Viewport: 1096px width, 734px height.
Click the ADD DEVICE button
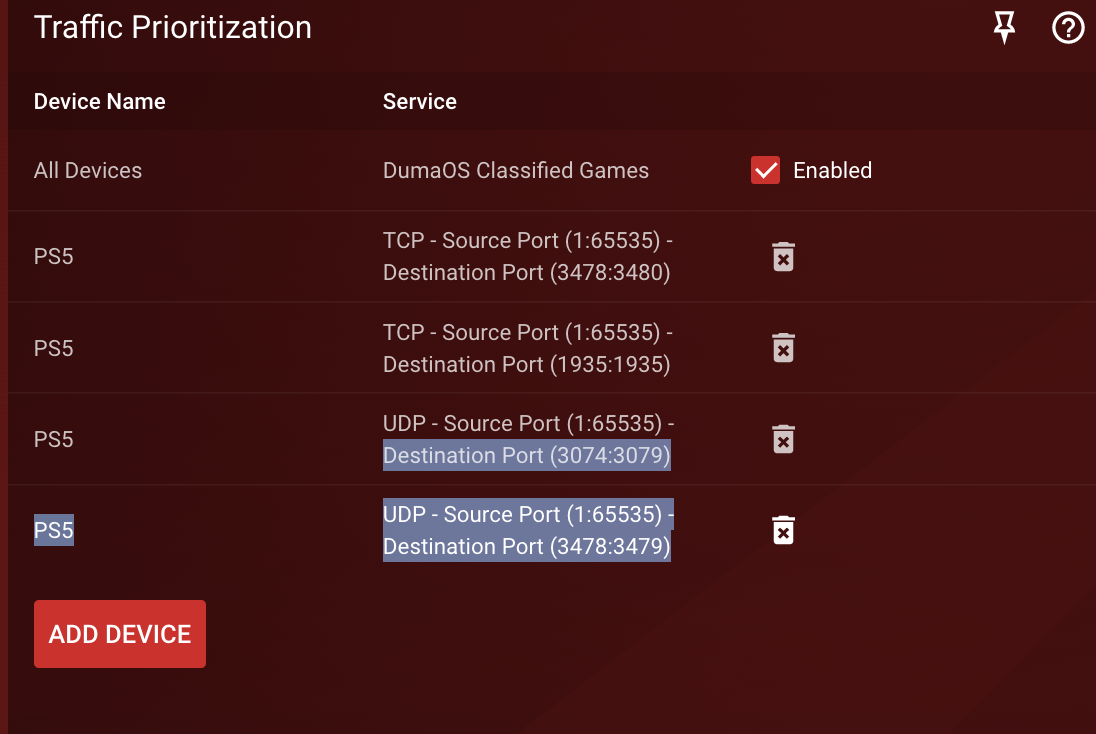(119, 633)
